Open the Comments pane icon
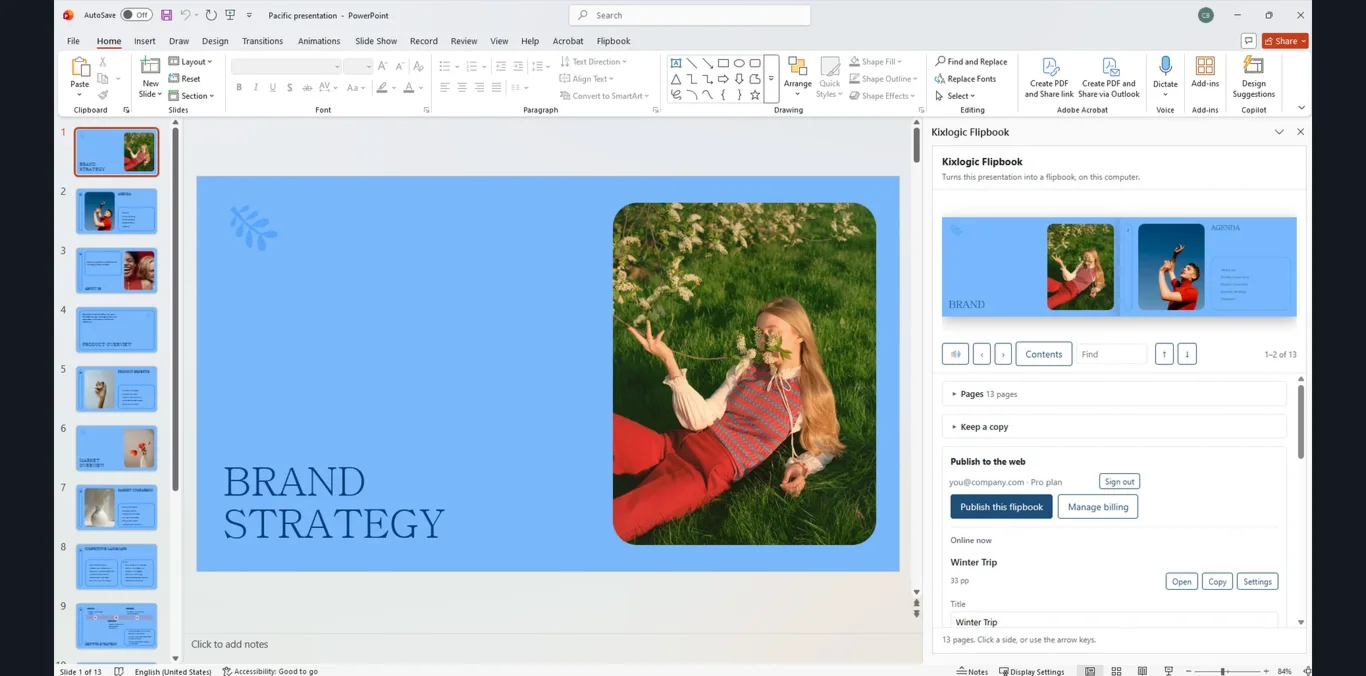Viewport: 1366px width, 676px height. pos(1248,41)
